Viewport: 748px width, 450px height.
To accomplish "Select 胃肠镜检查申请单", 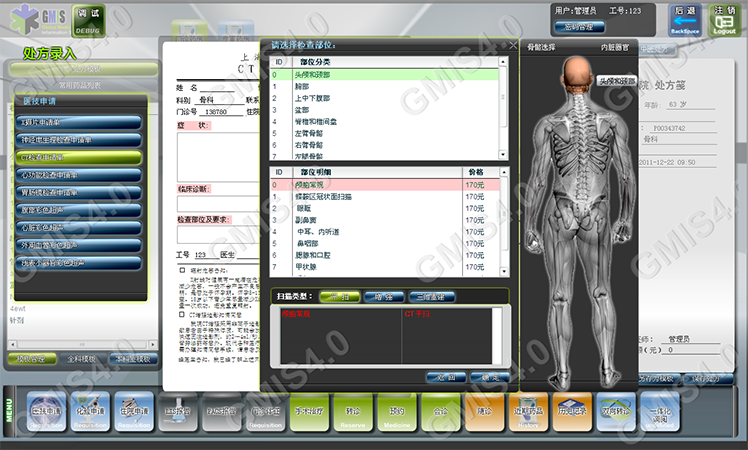I will pyautogui.click(x=79, y=193).
